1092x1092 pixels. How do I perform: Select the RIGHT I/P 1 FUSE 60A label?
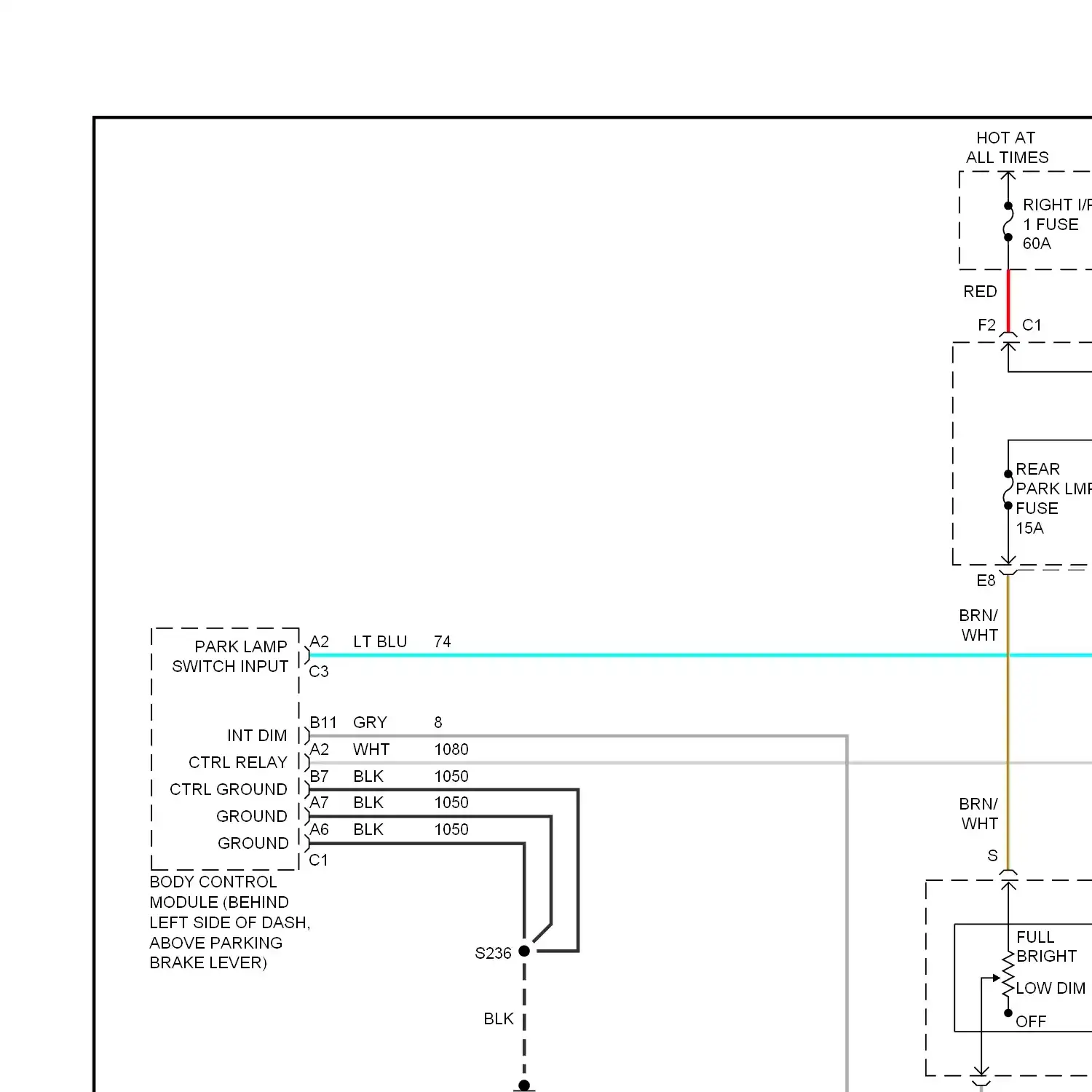pyautogui.click(x=1056, y=224)
